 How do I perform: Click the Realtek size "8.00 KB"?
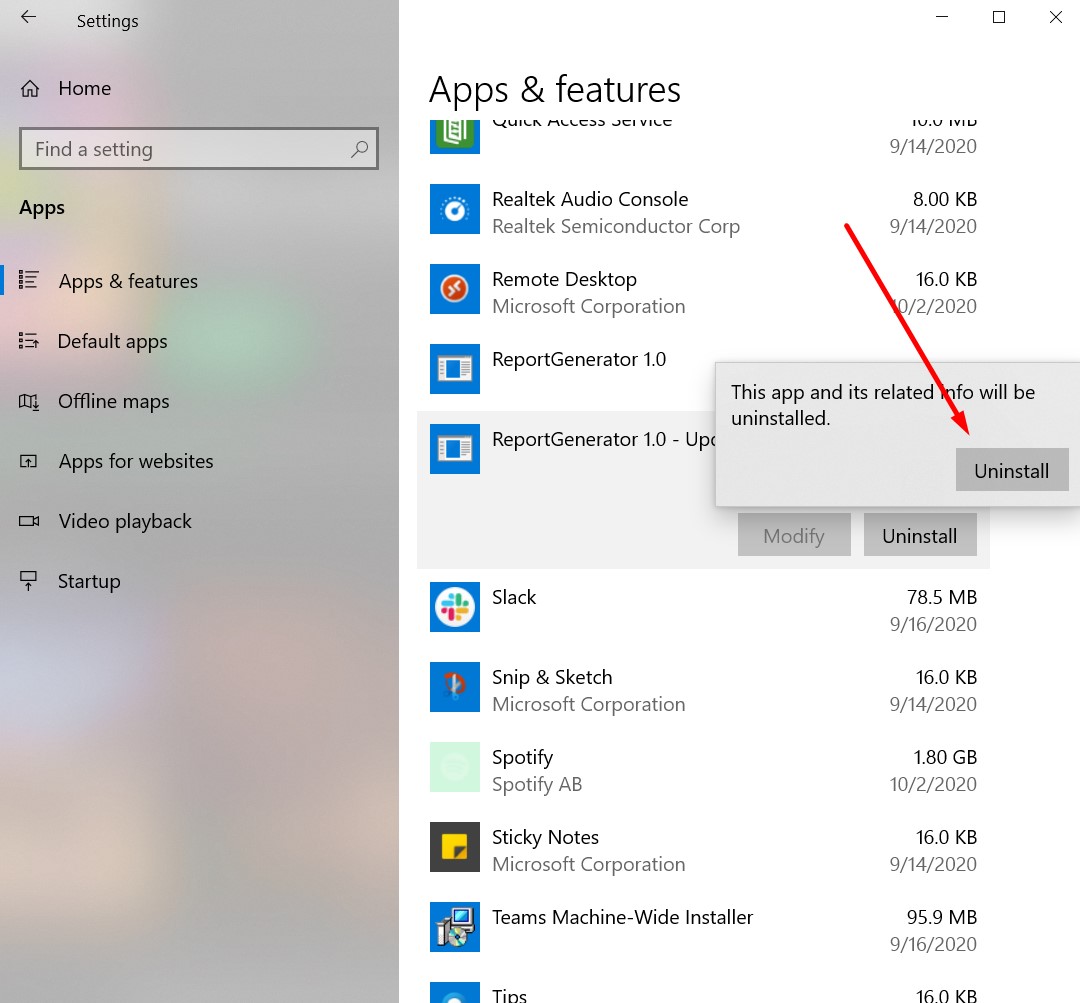pyautogui.click(x=945, y=199)
